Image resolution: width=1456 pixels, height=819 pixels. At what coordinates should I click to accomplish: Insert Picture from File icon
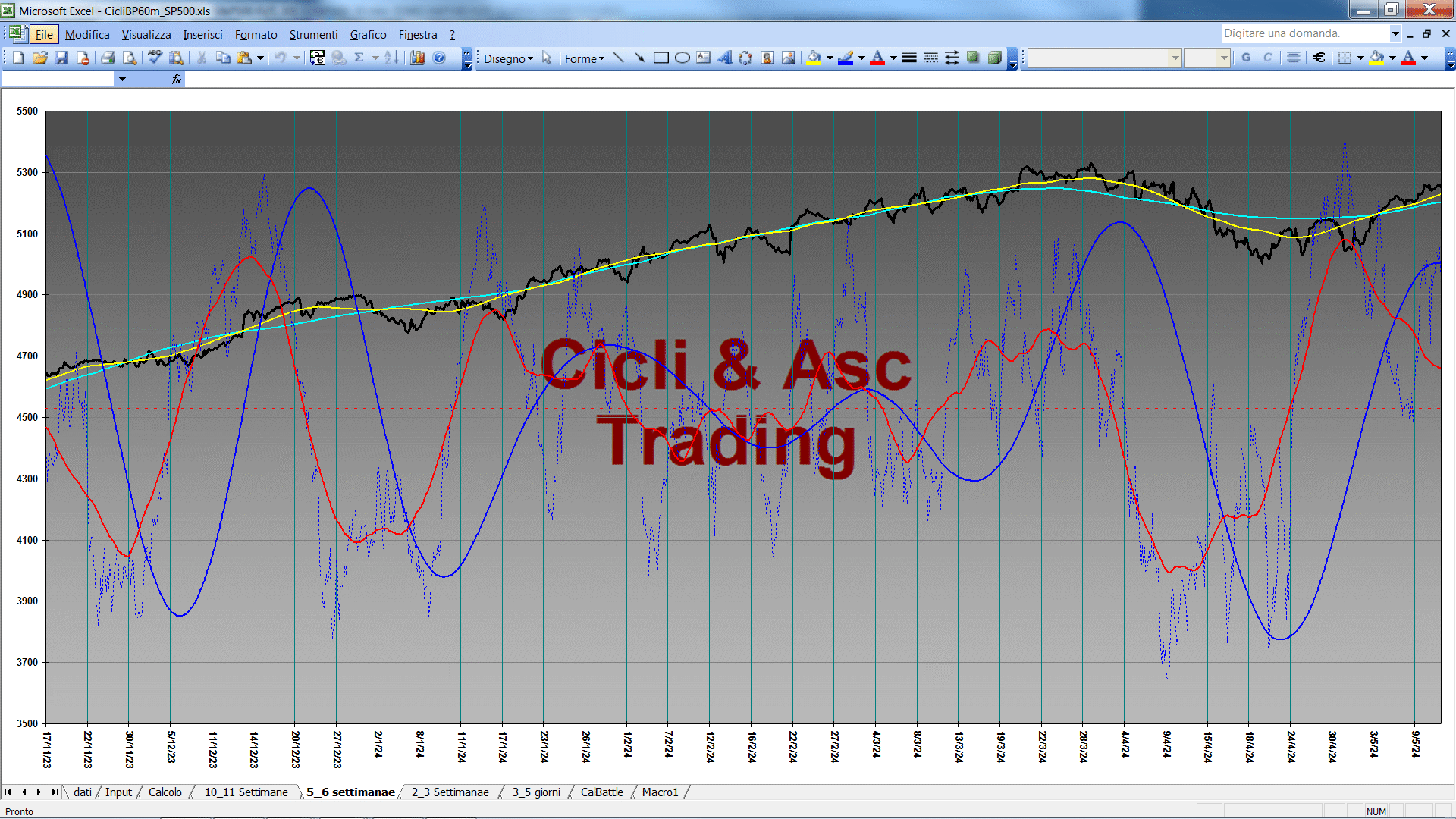coord(789,58)
